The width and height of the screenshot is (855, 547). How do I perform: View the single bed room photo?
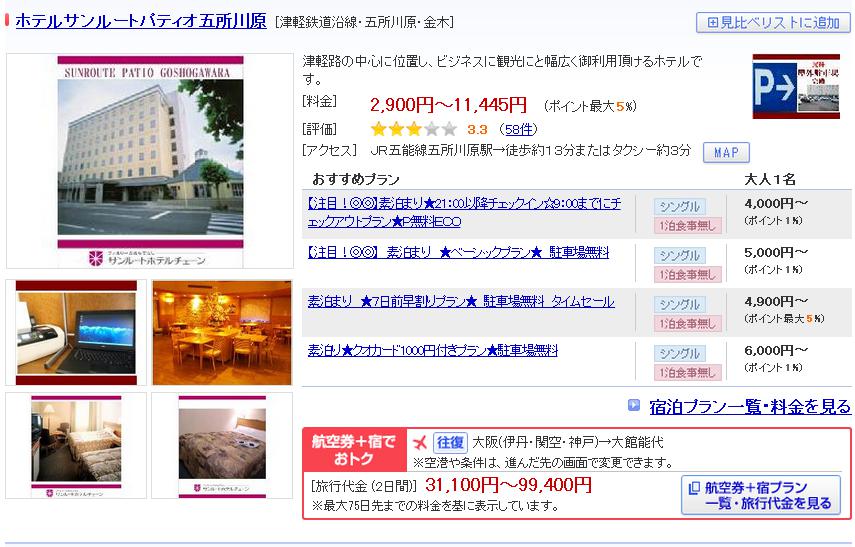[x=222, y=446]
